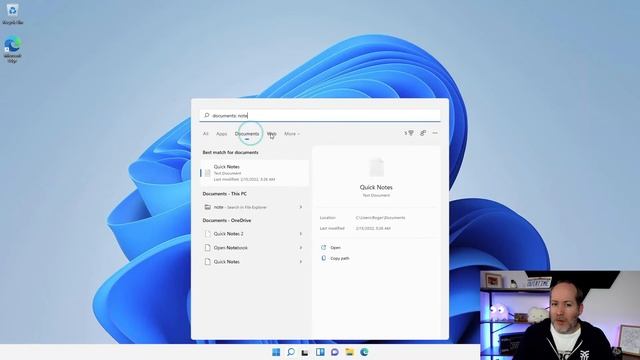Click the "Best match for documents" heading

coord(230,152)
